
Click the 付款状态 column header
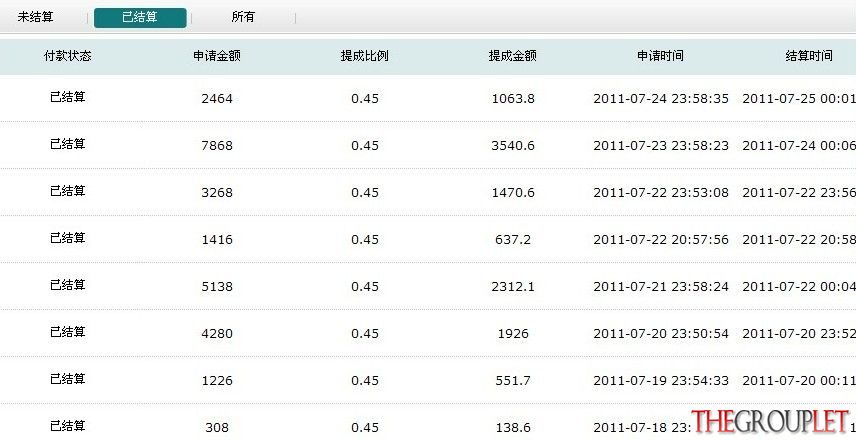pos(68,56)
